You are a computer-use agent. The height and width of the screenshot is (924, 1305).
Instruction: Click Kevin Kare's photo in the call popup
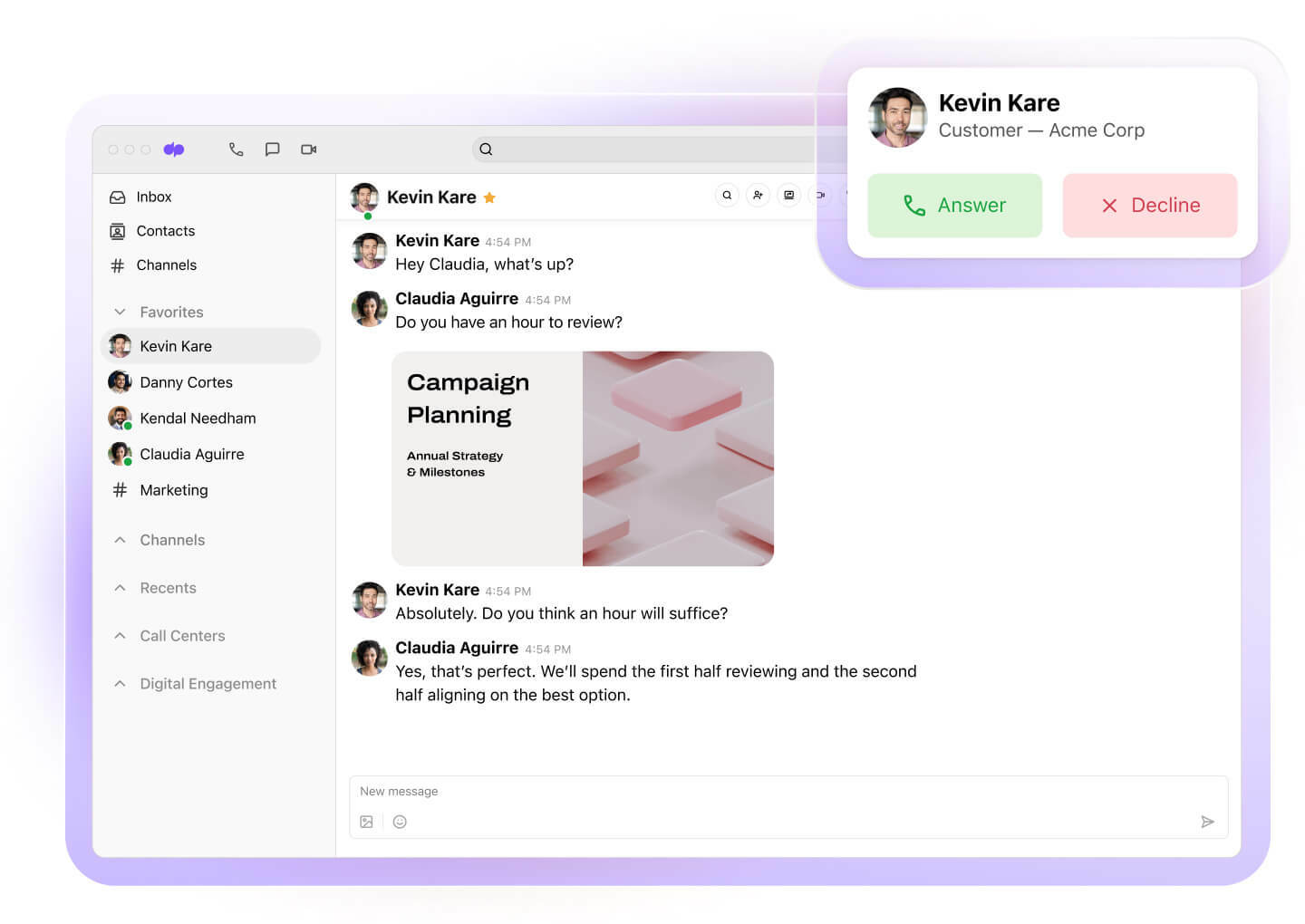tap(897, 117)
